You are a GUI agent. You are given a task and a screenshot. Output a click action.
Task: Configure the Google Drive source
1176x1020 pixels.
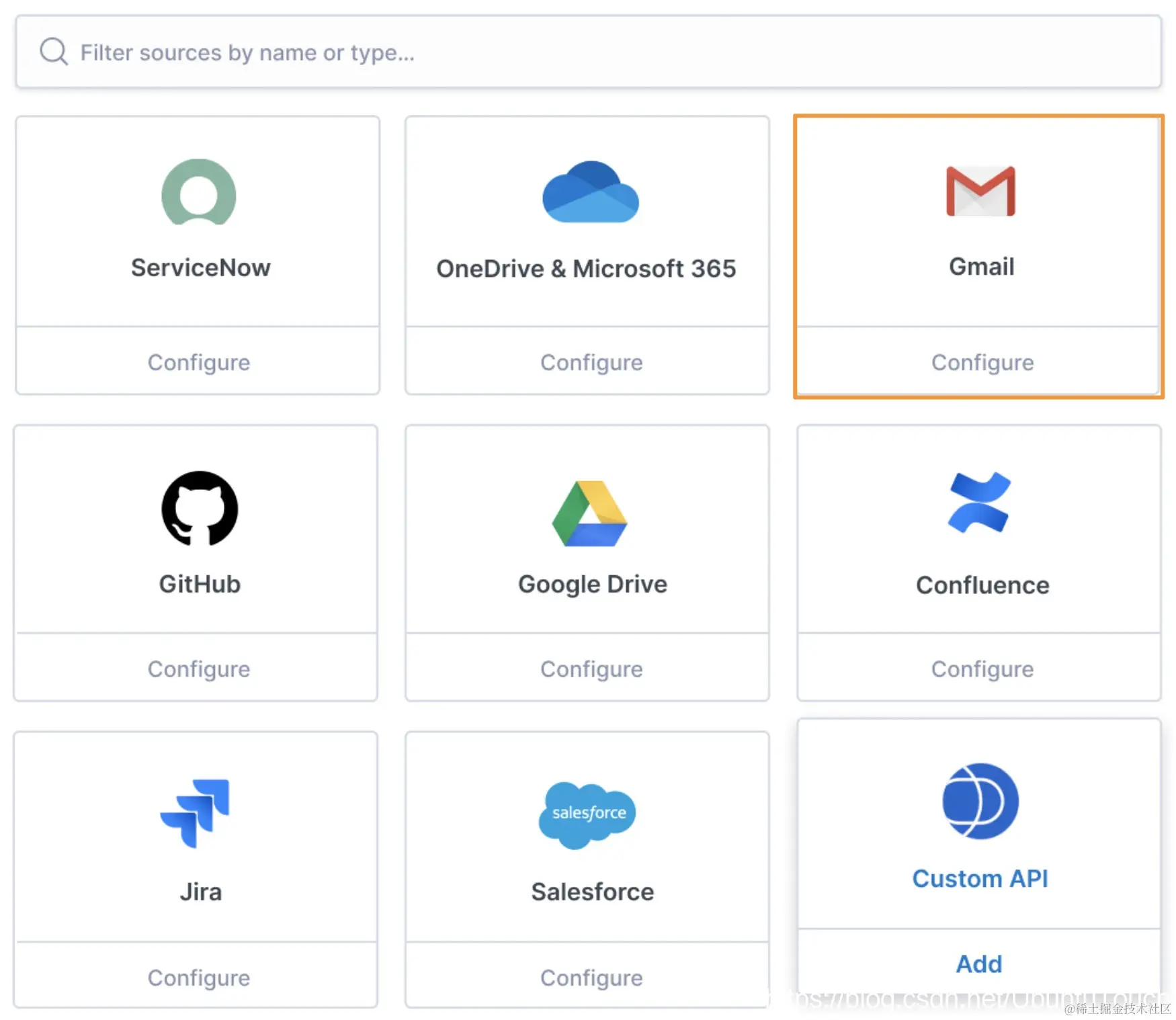click(x=591, y=669)
